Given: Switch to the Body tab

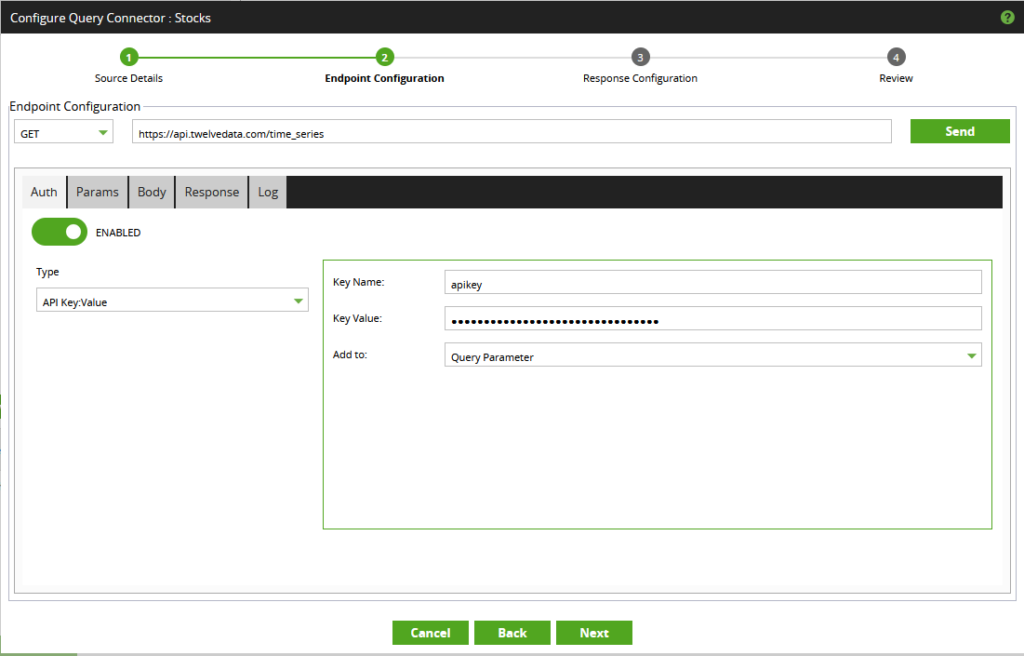Looking at the screenshot, I should pos(151,191).
